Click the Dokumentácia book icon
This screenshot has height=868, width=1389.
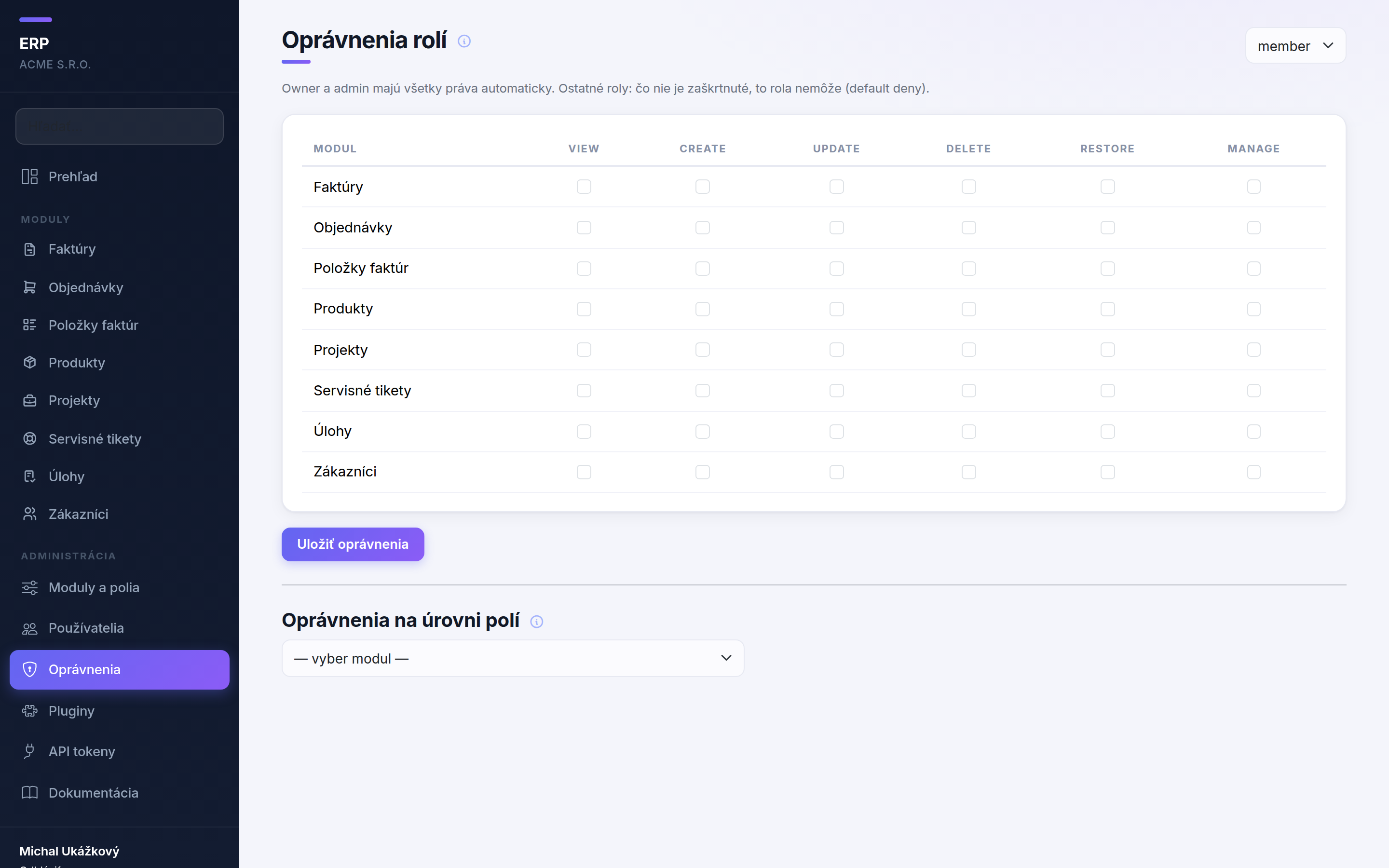pyautogui.click(x=29, y=793)
